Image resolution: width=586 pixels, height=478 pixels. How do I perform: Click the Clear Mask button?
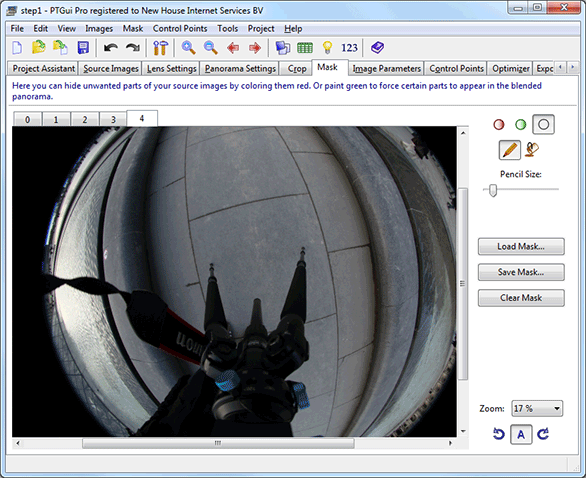[521, 298]
